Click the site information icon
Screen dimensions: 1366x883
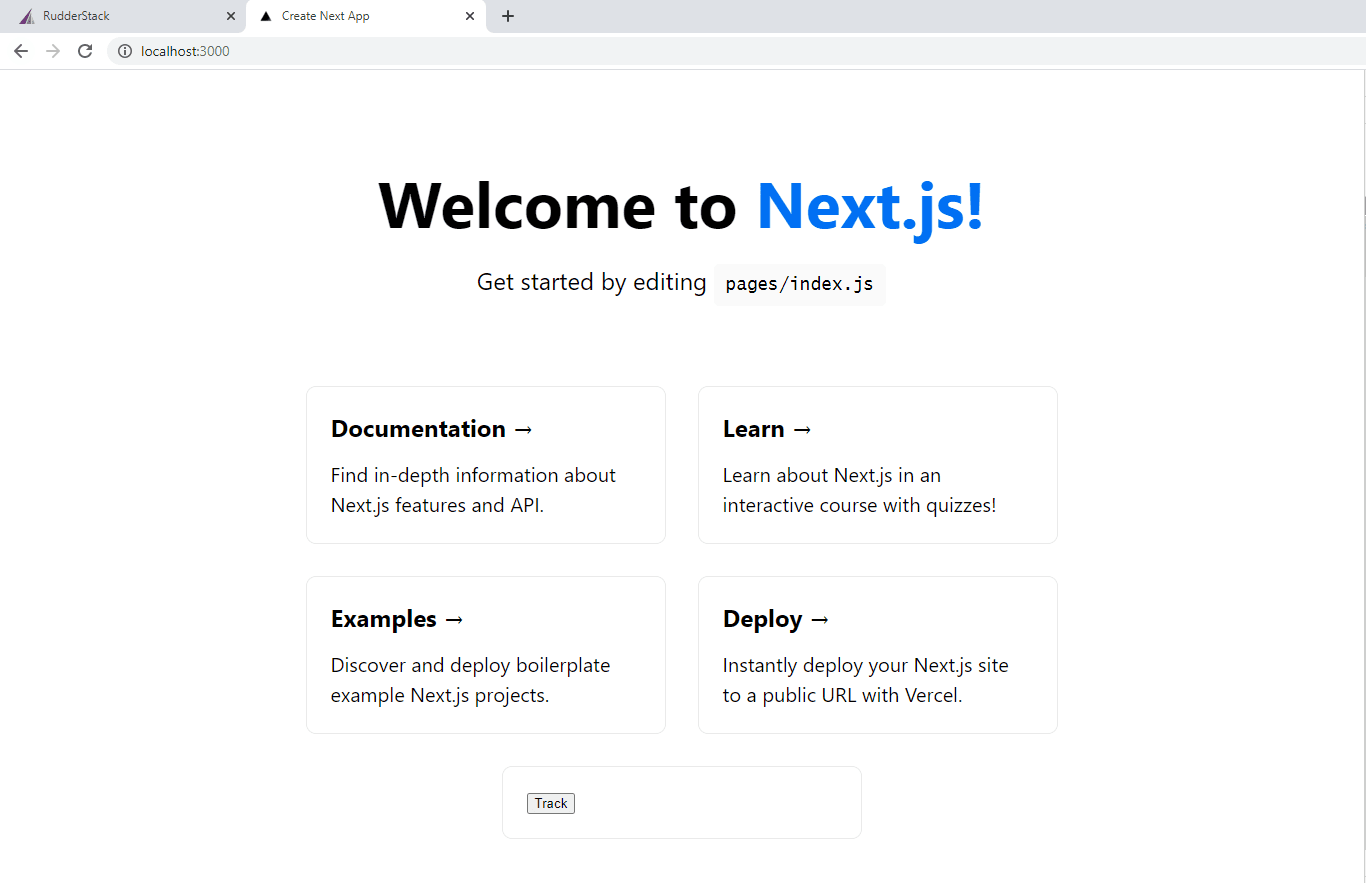tap(125, 51)
